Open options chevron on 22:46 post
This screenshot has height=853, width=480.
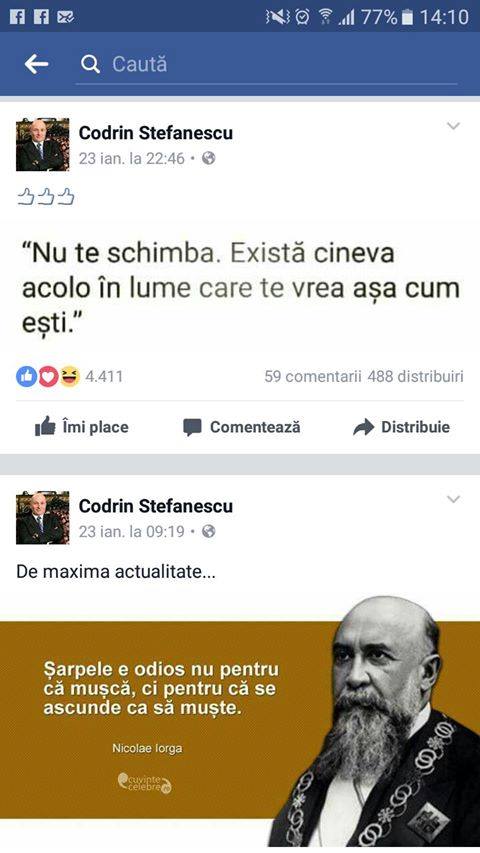point(453,126)
